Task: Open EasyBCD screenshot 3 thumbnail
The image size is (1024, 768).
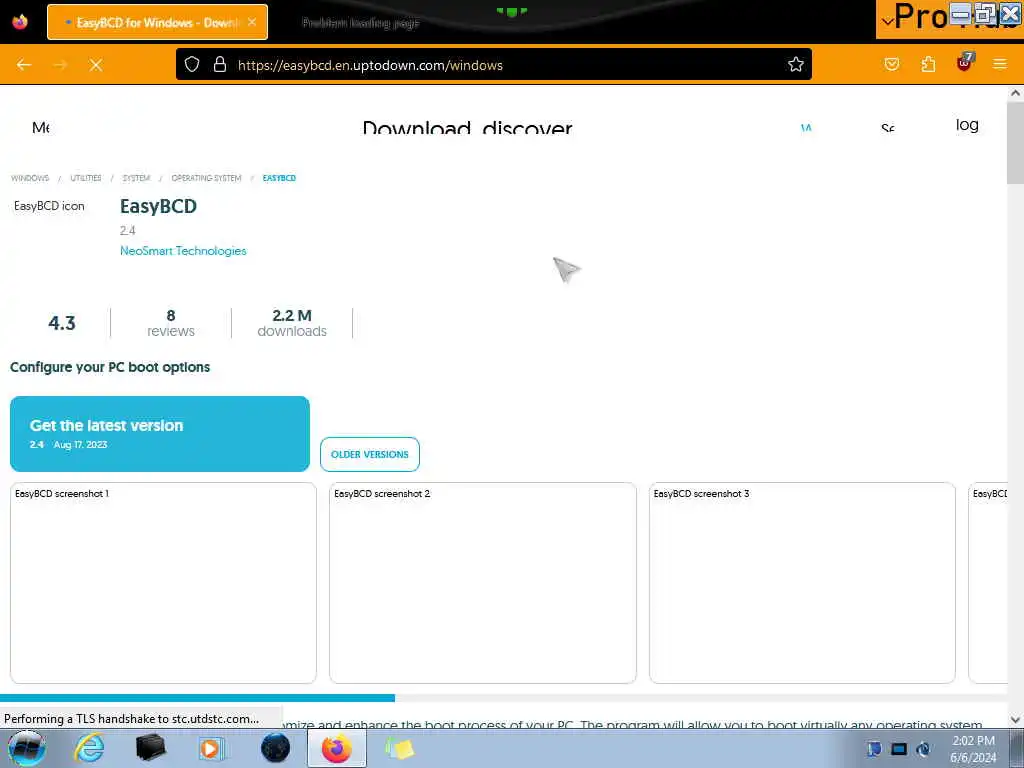Action: click(802, 583)
